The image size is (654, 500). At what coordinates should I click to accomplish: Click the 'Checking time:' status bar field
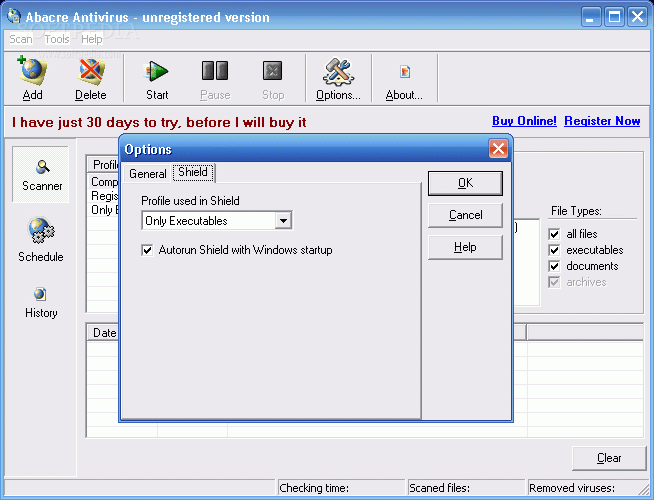click(341, 488)
